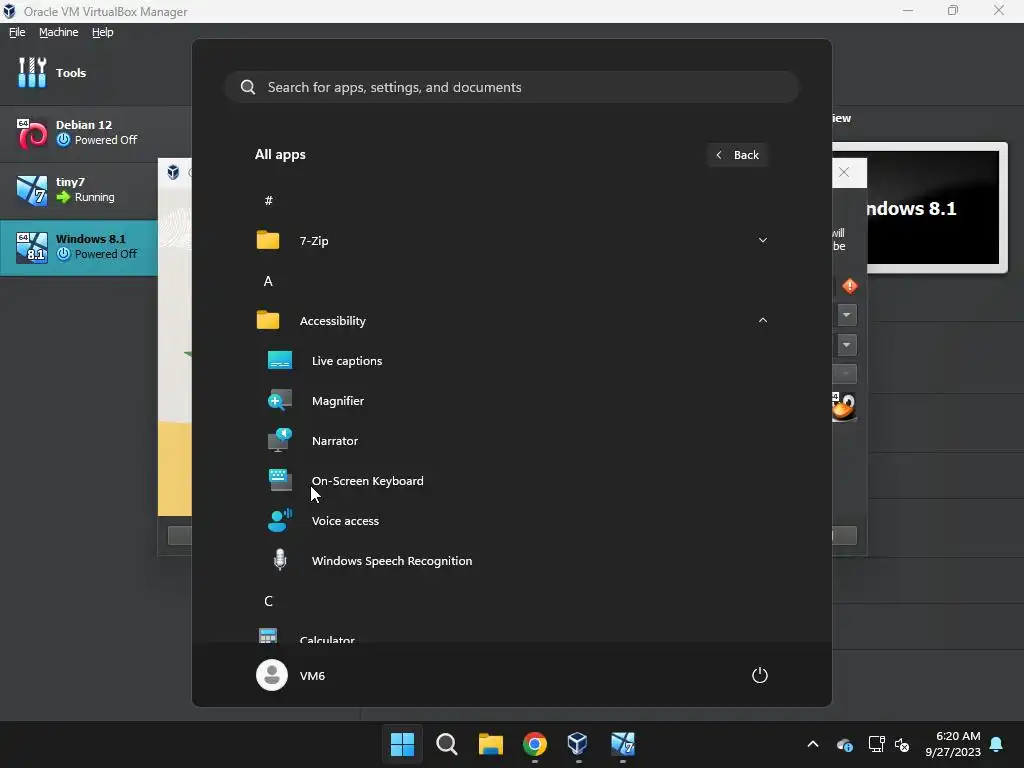Screen dimensions: 1024x768
Task: Click the Tools icon in VirtualBox Manager
Action: tap(32, 72)
